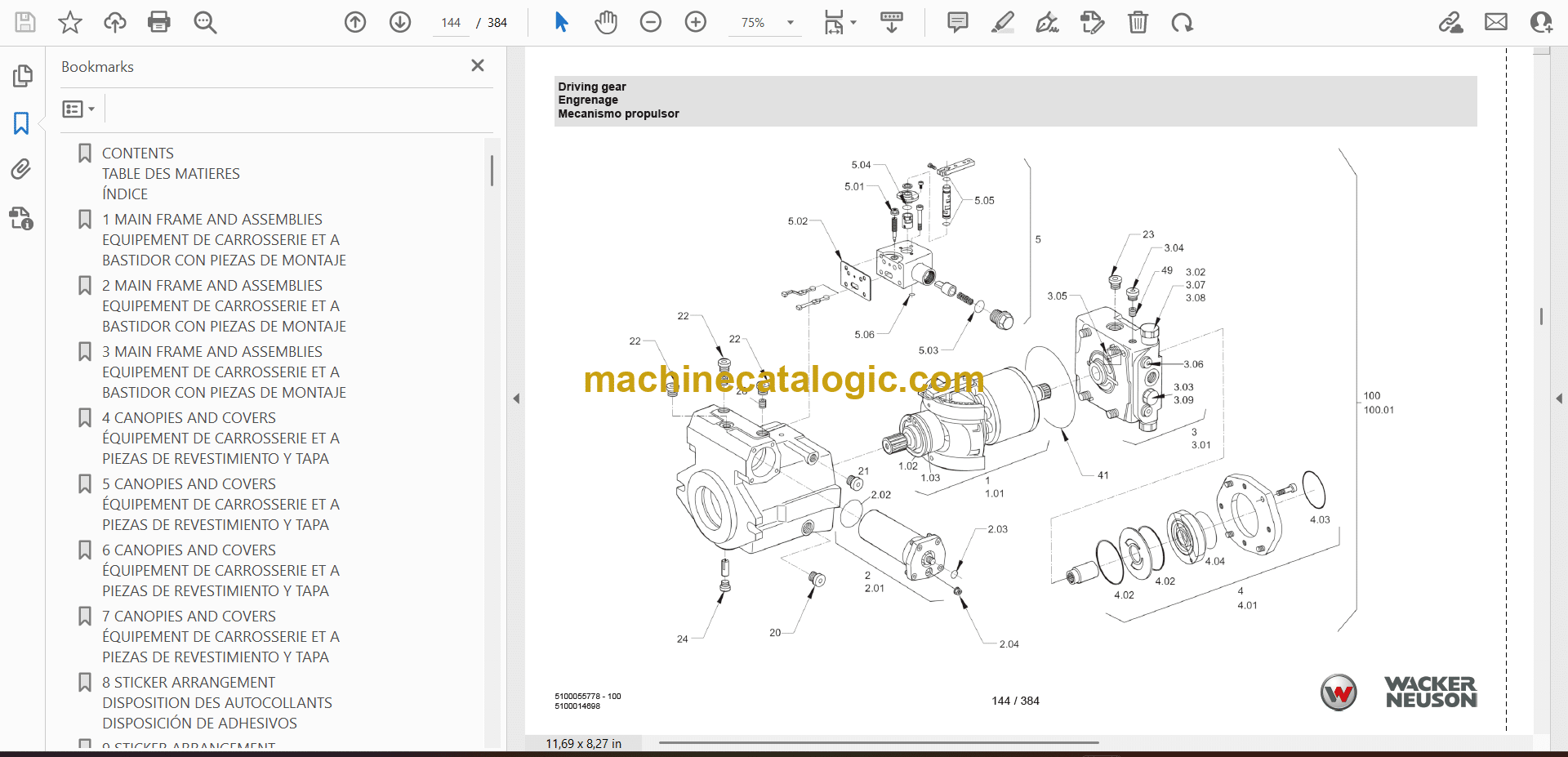Click the 144 / 384 page footer text
1568x757 pixels.
click(x=1015, y=701)
